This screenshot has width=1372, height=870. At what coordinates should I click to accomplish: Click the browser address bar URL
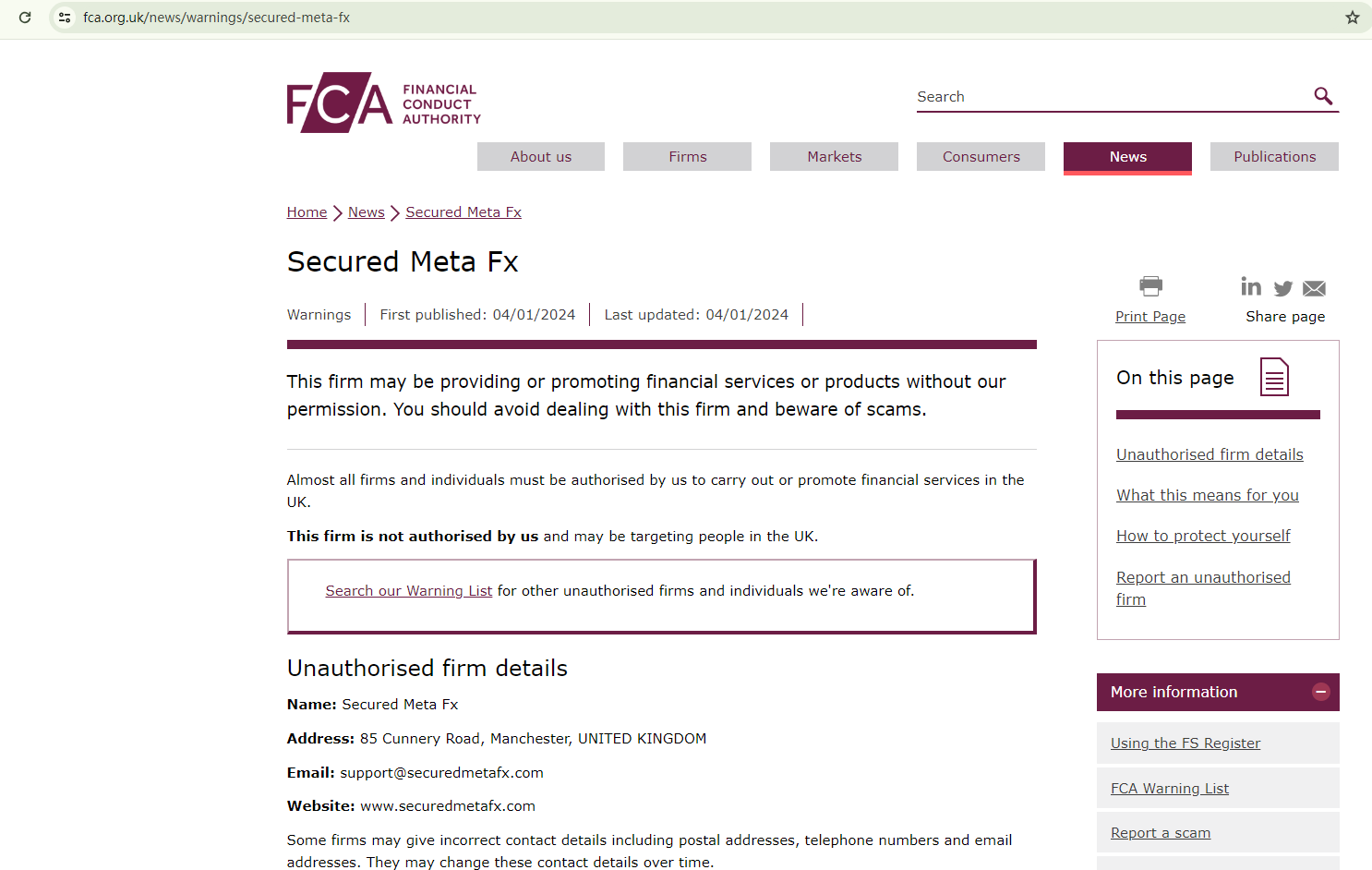tap(216, 18)
